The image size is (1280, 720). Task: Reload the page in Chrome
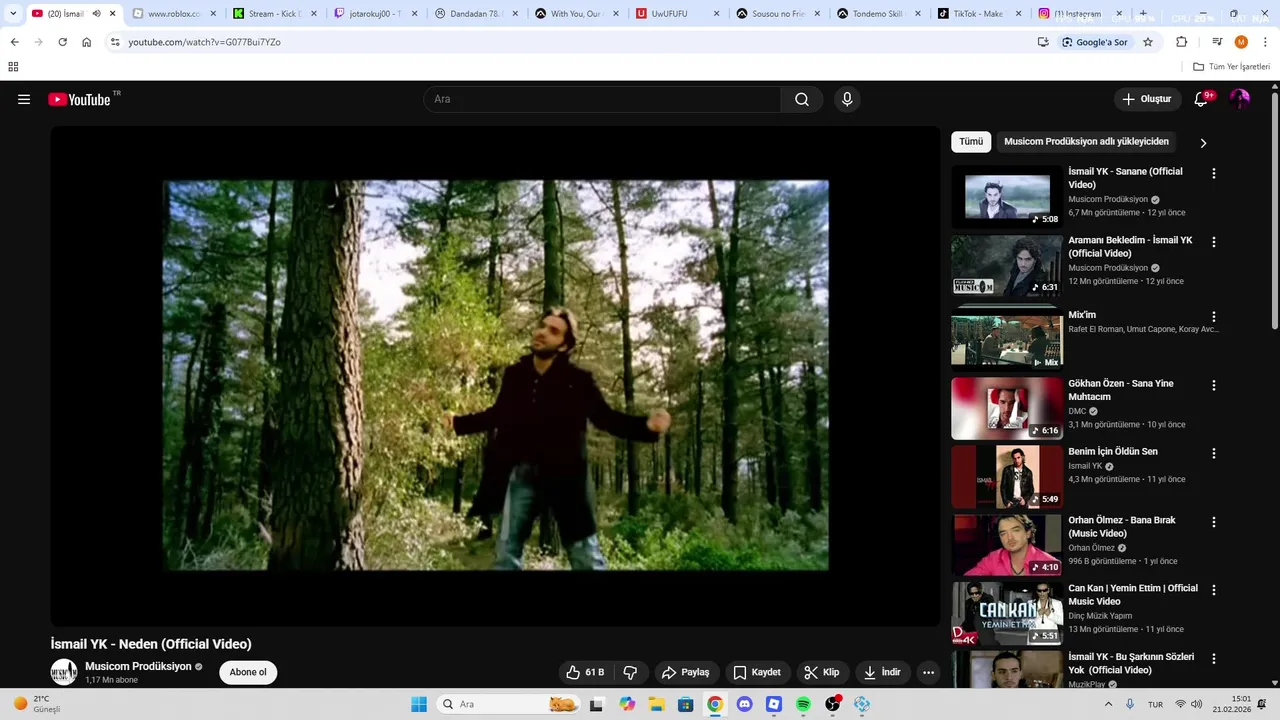[62, 42]
